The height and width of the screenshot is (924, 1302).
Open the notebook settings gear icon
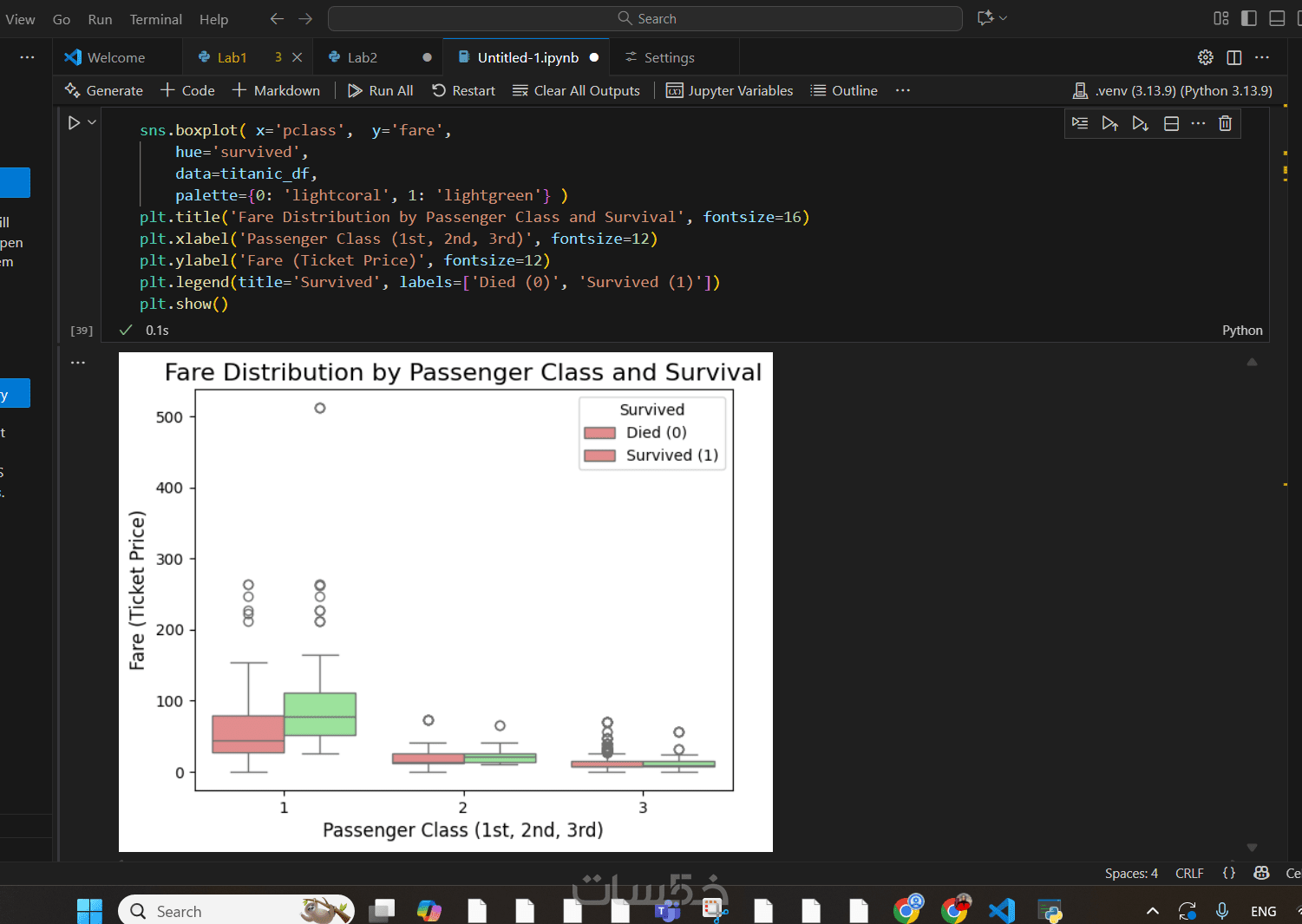click(1205, 57)
